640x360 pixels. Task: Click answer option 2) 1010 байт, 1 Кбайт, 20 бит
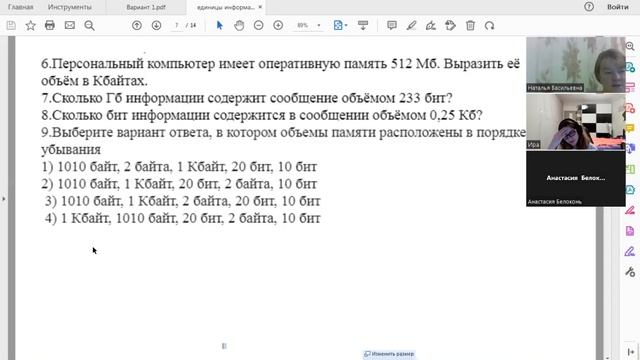179,184
